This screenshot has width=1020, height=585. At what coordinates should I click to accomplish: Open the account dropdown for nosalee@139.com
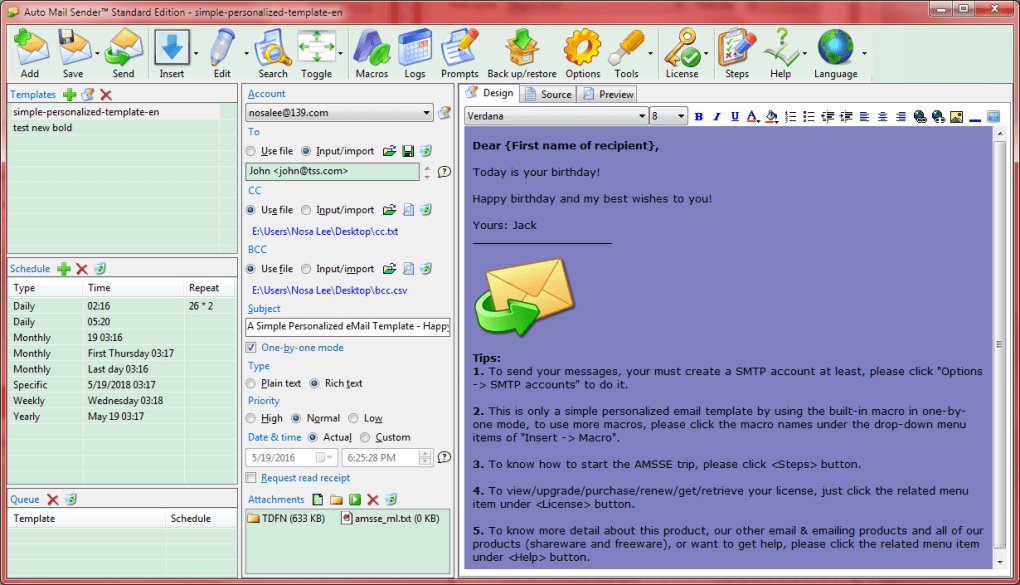click(427, 113)
